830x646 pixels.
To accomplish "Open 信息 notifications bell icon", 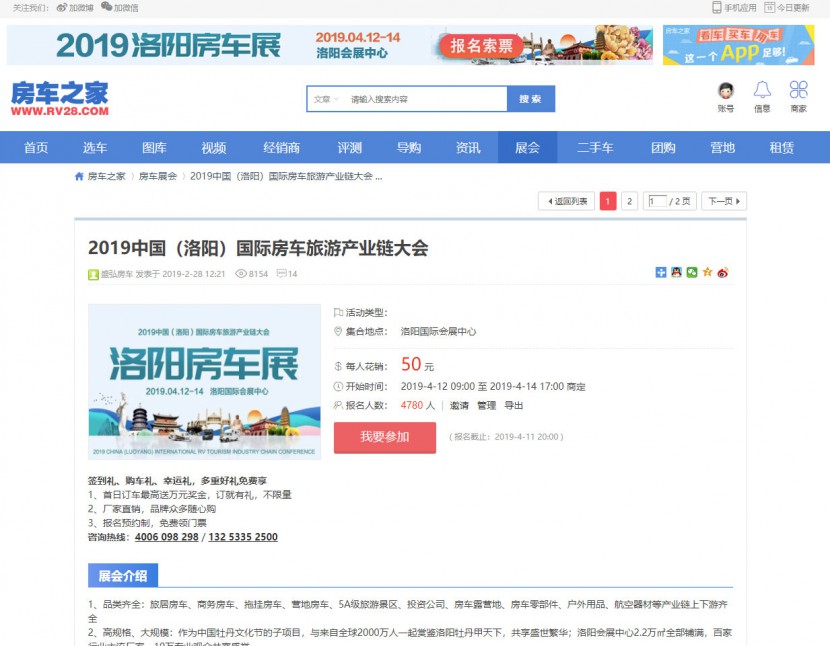I will 762,90.
